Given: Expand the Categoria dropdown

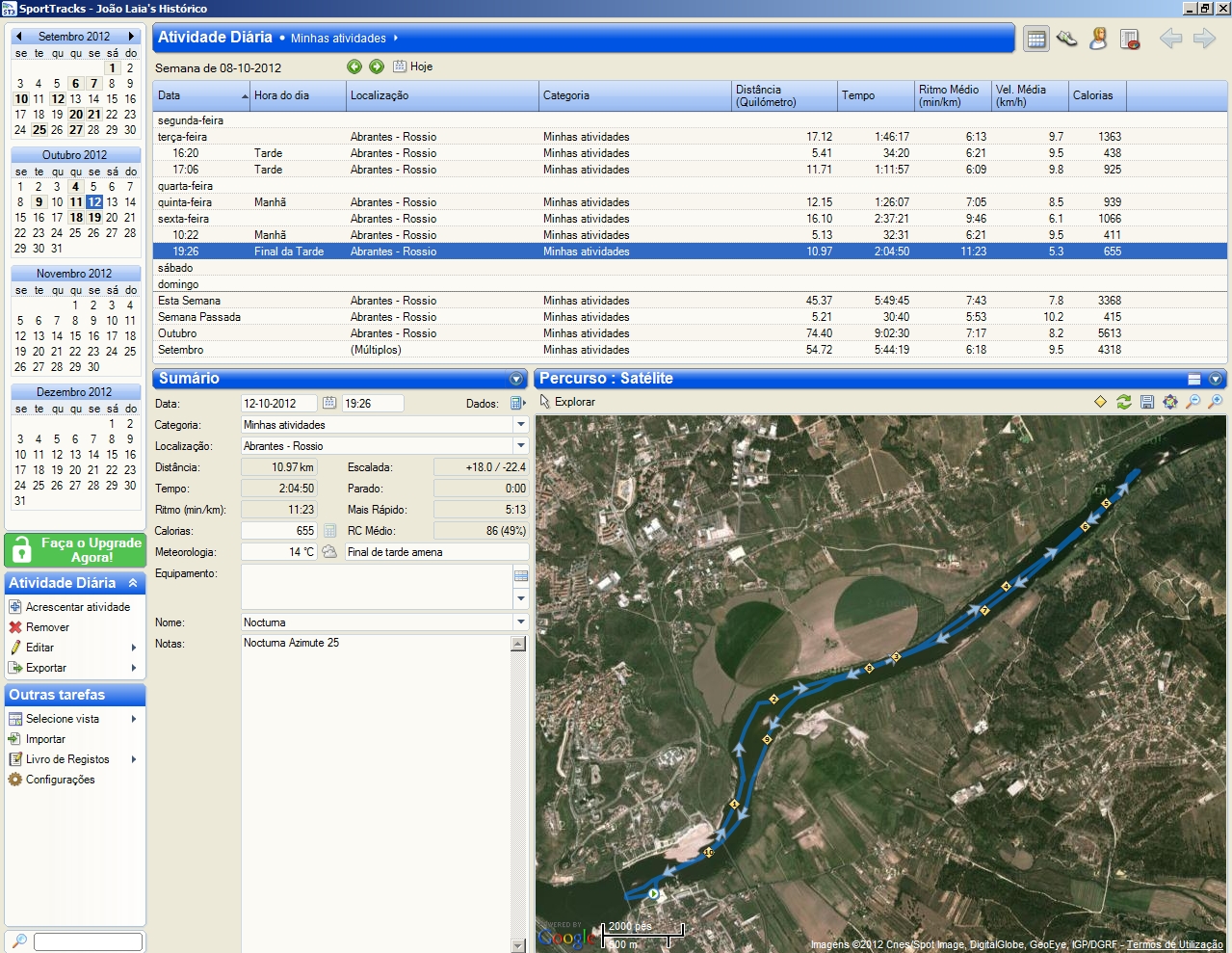Looking at the screenshot, I should (x=520, y=425).
